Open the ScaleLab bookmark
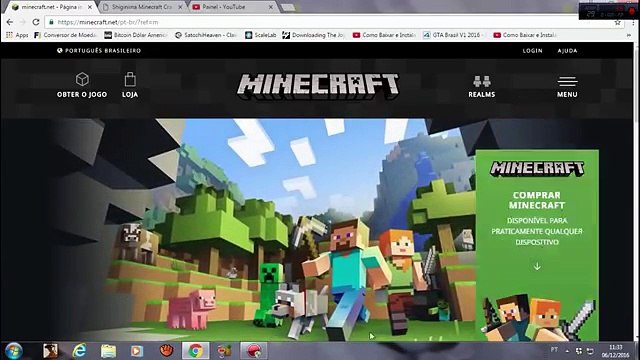 pos(260,35)
